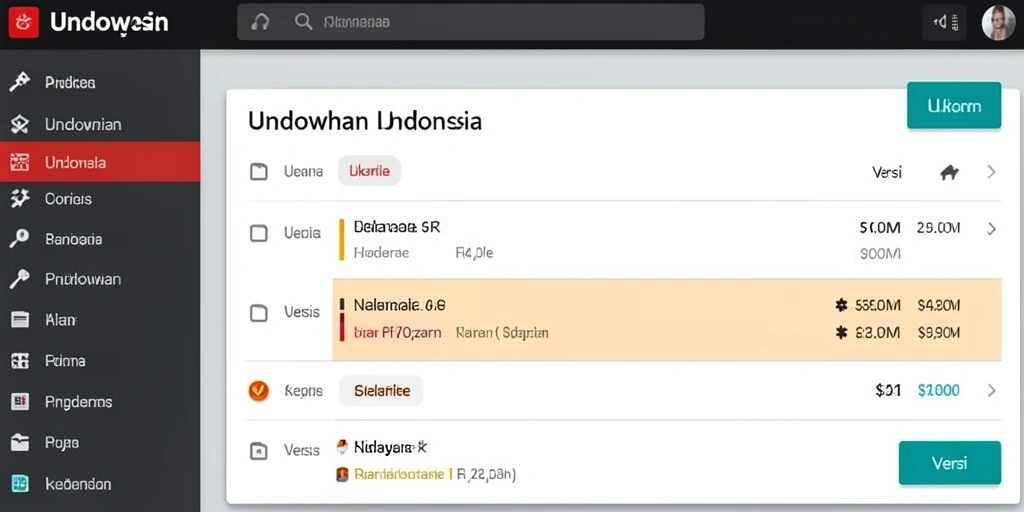
Task: Tick the checkbox in Ueoia row
Action: [x=259, y=233]
